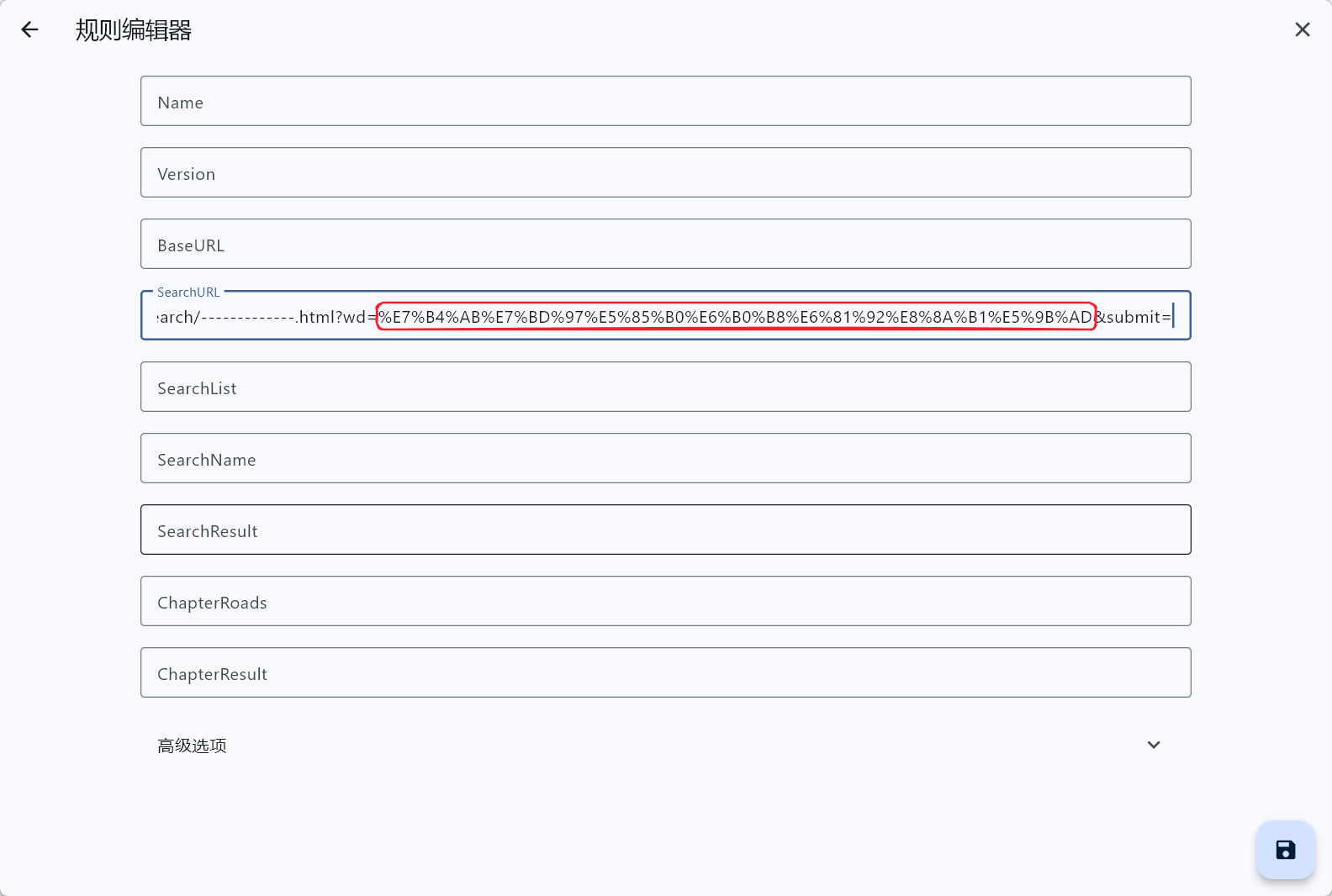Click the &submit= text in SearchURL
Screen dimensions: 1332x896
1134,317
